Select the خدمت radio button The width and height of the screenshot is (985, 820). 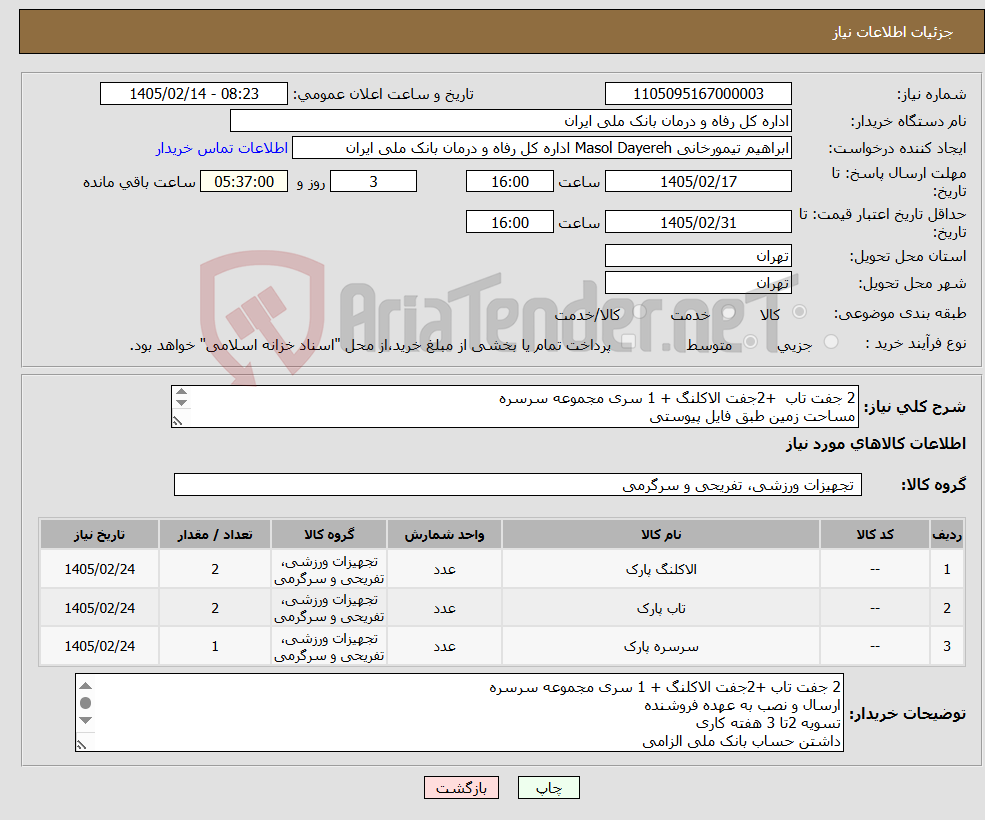(x=729, y=312)
